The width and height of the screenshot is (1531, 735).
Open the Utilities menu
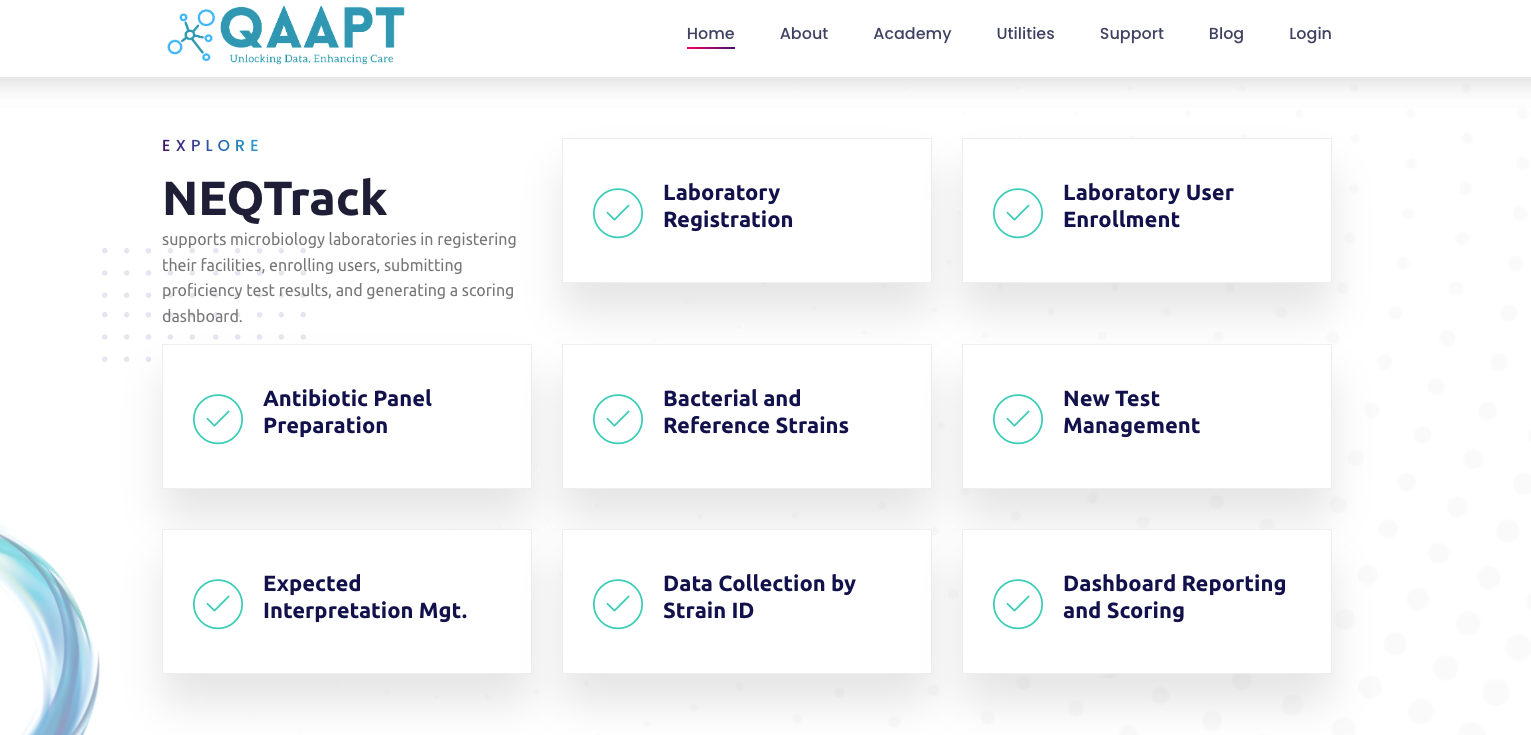(x=1025, y=34)
